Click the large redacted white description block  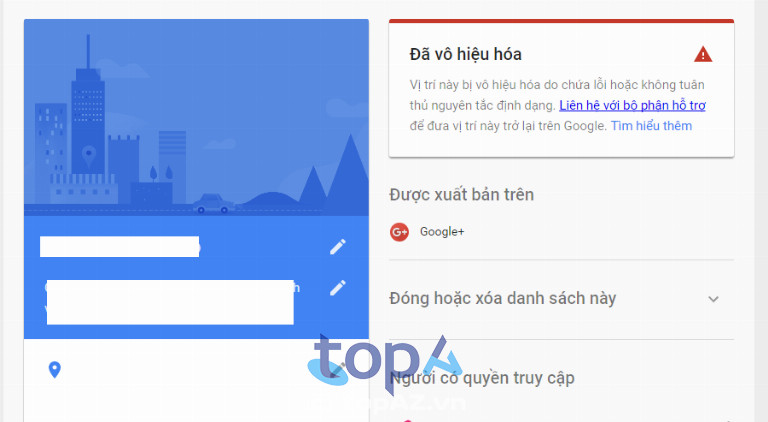(x=170, y=302)
